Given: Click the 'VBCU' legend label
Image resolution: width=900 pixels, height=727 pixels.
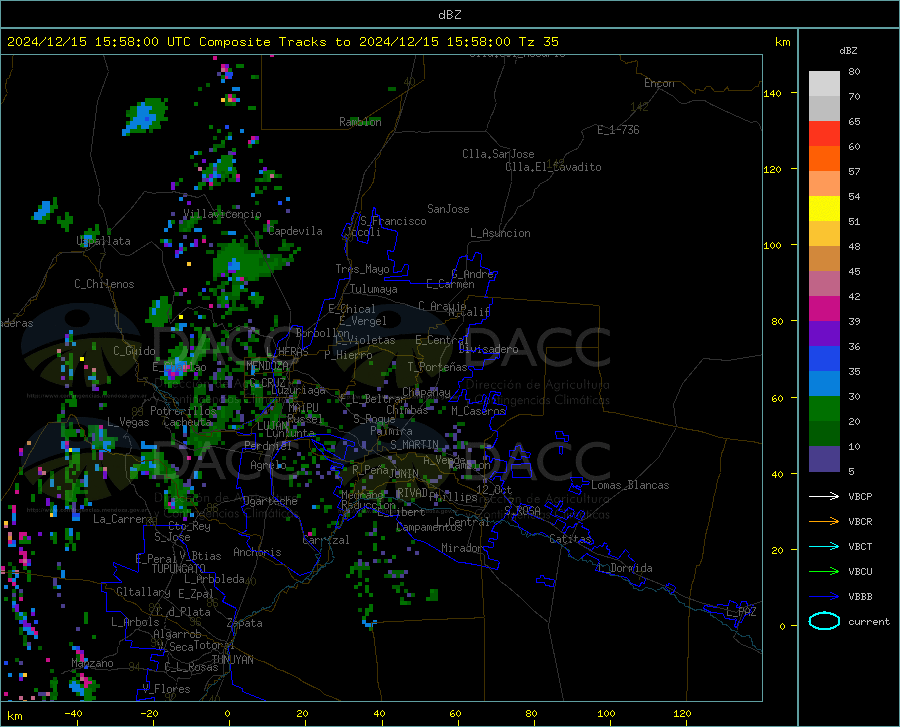Looking at the screenshot, I should click(860, 572).
